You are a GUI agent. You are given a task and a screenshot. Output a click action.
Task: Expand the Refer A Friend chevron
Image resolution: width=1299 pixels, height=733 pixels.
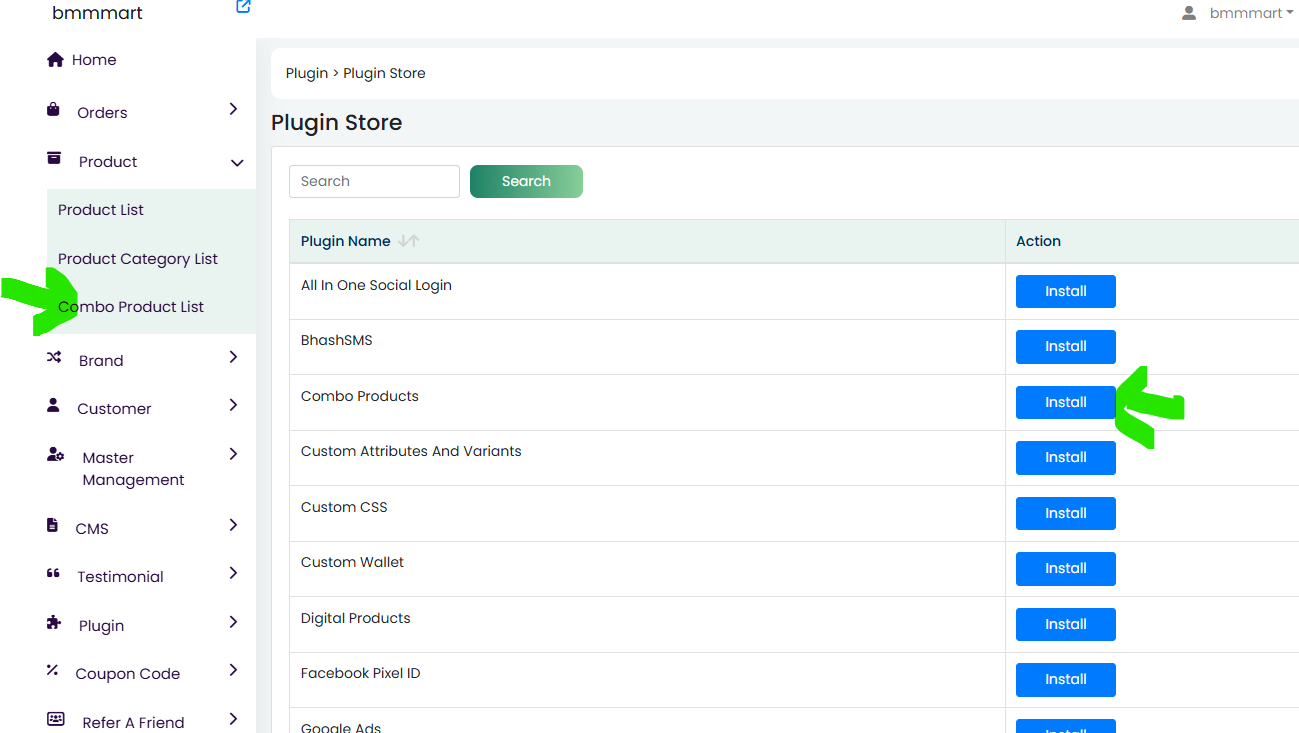pos(233,719)
